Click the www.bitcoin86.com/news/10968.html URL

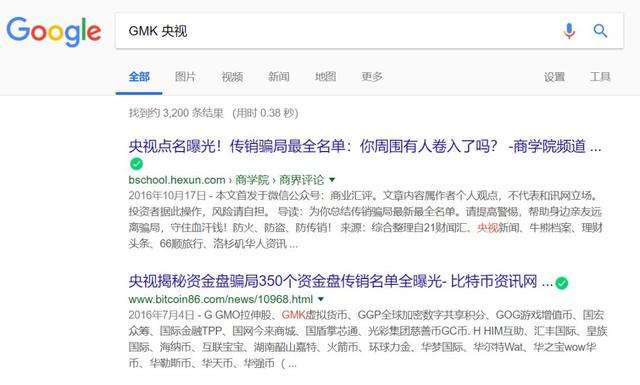click(x=221, y=299)
